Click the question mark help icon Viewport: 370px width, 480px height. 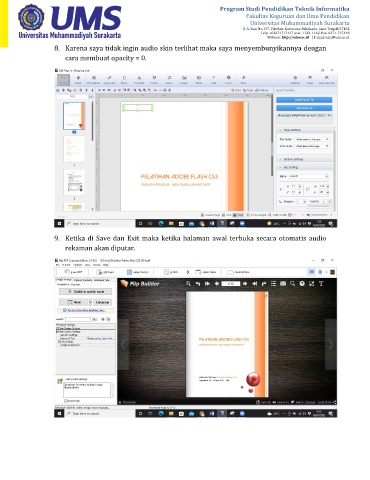(x=302, y=284)
